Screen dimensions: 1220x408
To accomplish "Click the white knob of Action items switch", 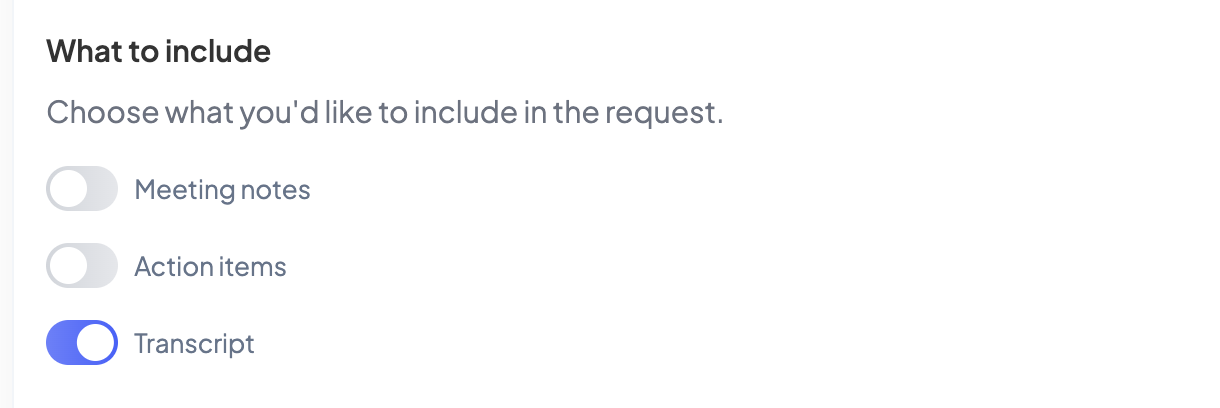I will (x=68, y=267).
